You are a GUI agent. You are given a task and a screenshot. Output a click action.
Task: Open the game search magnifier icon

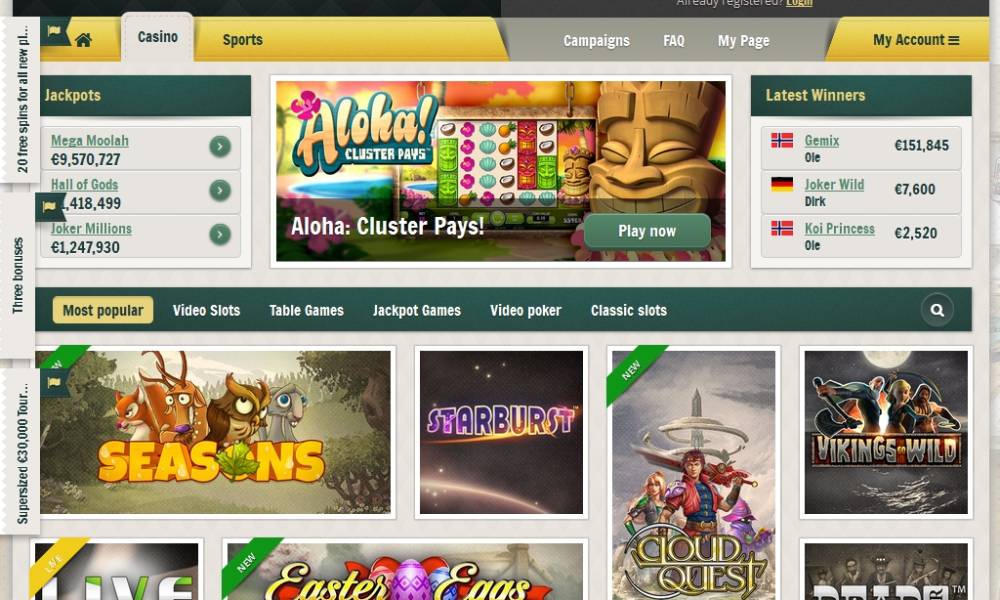pos(937,310)
